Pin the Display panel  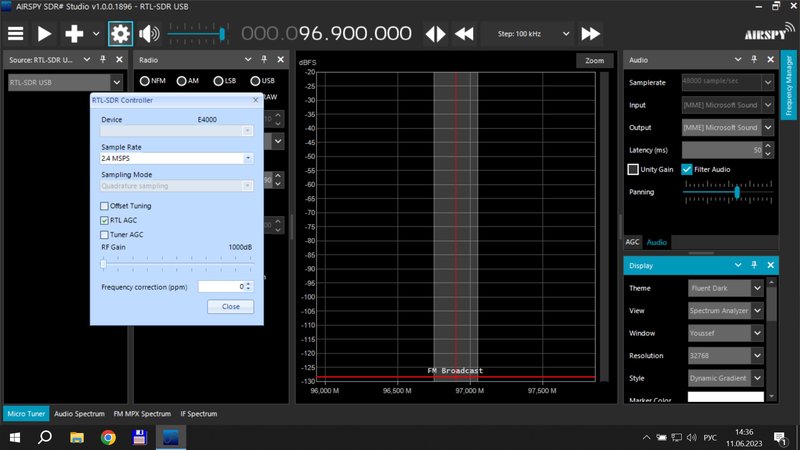[754, 265]
